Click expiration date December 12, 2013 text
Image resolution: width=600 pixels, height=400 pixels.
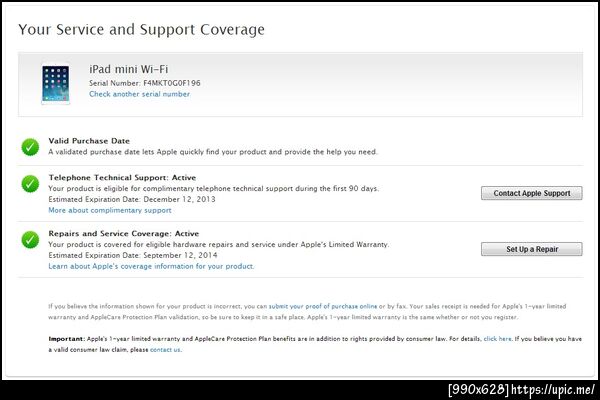(x=179, y=199)
